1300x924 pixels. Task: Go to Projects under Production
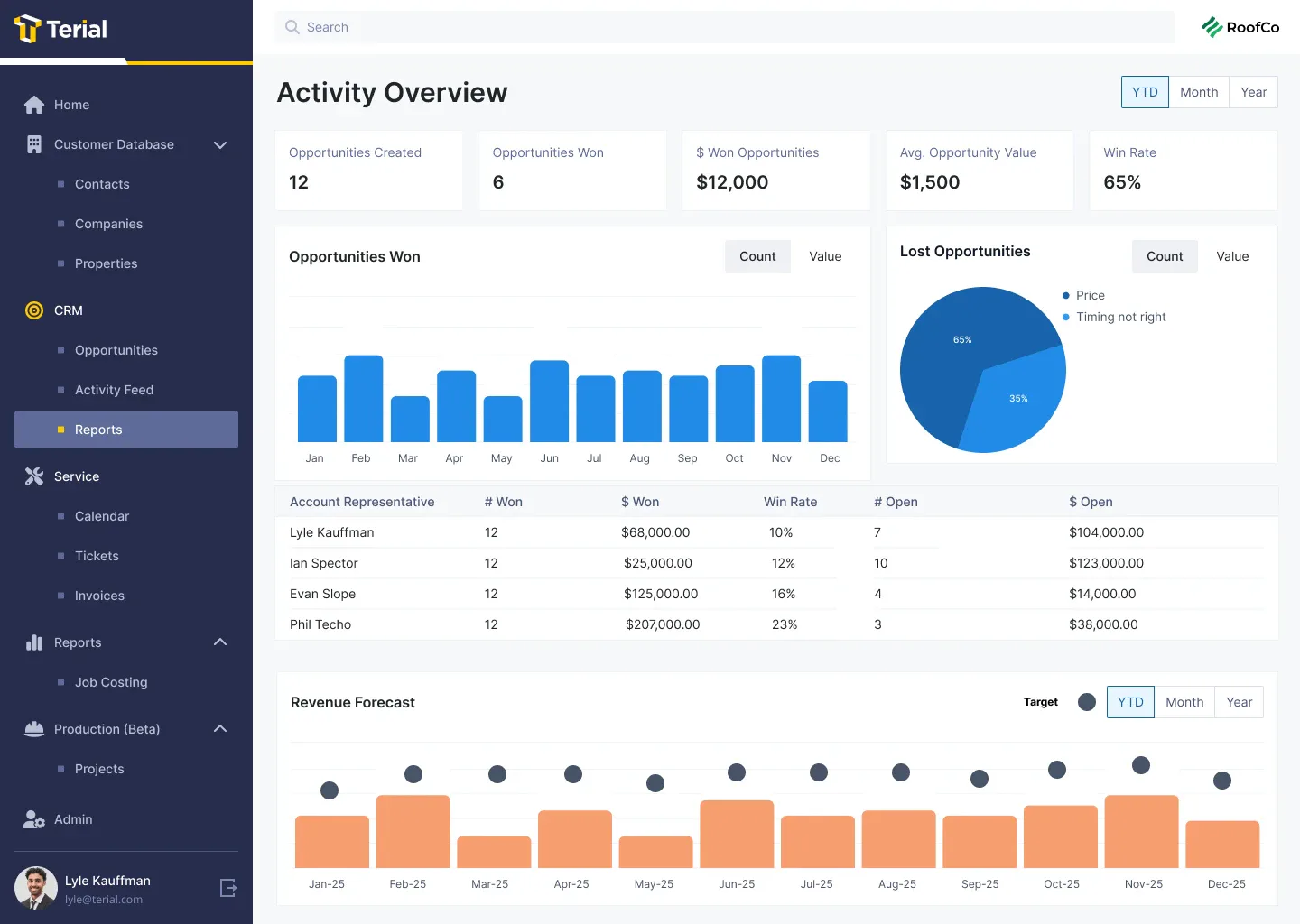click(99, 769)
